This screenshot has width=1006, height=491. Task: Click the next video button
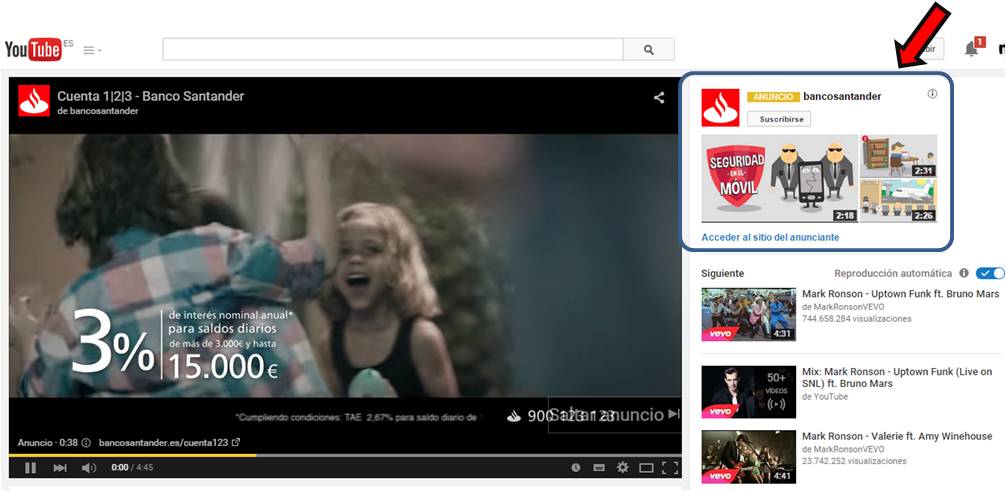(60, 468)
